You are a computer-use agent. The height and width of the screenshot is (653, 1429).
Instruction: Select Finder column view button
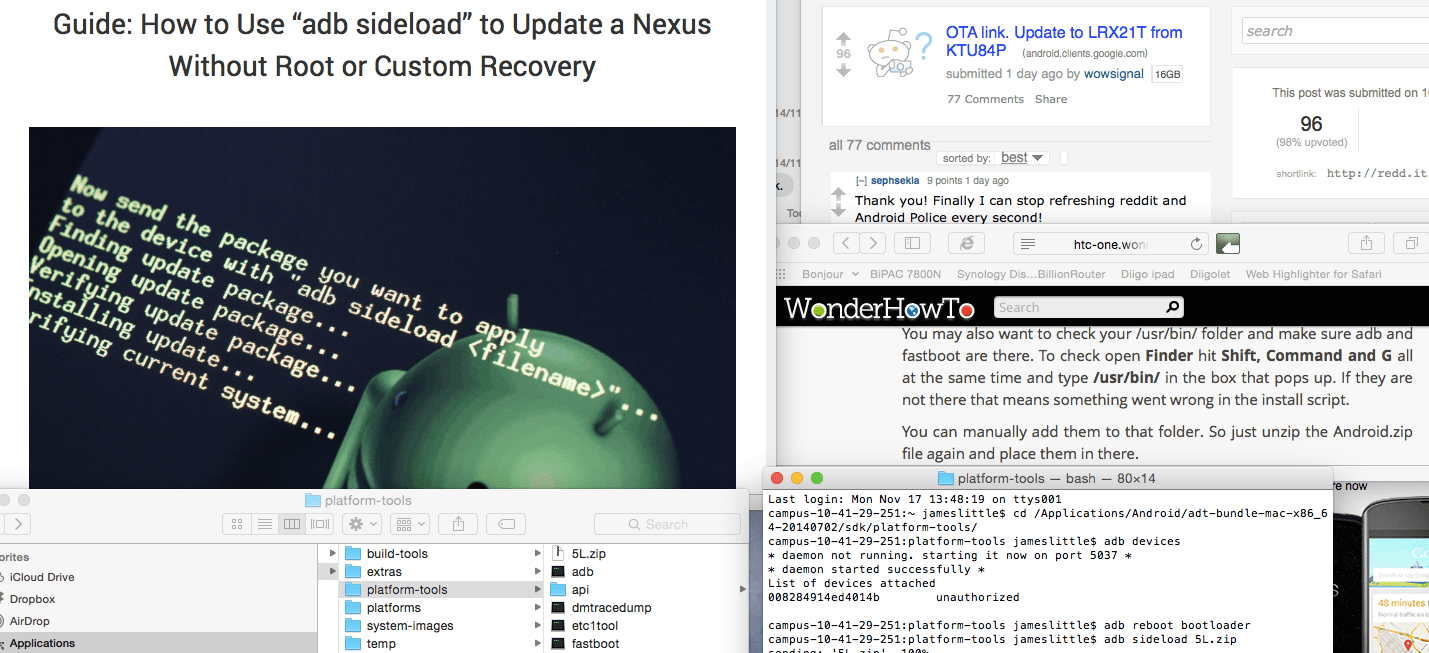292,524
